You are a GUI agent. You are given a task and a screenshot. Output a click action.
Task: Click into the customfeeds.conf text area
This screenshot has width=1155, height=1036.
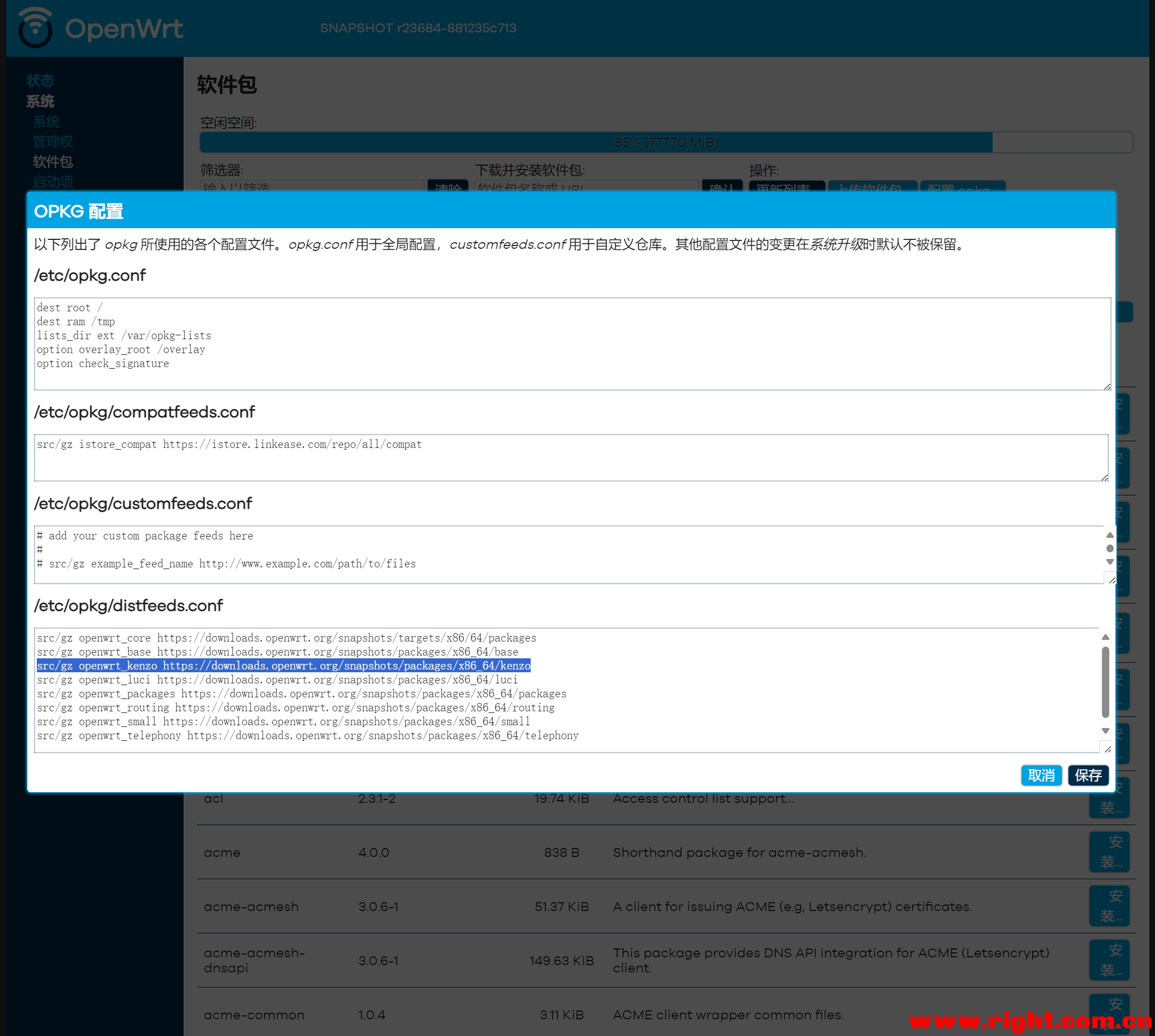569,555
